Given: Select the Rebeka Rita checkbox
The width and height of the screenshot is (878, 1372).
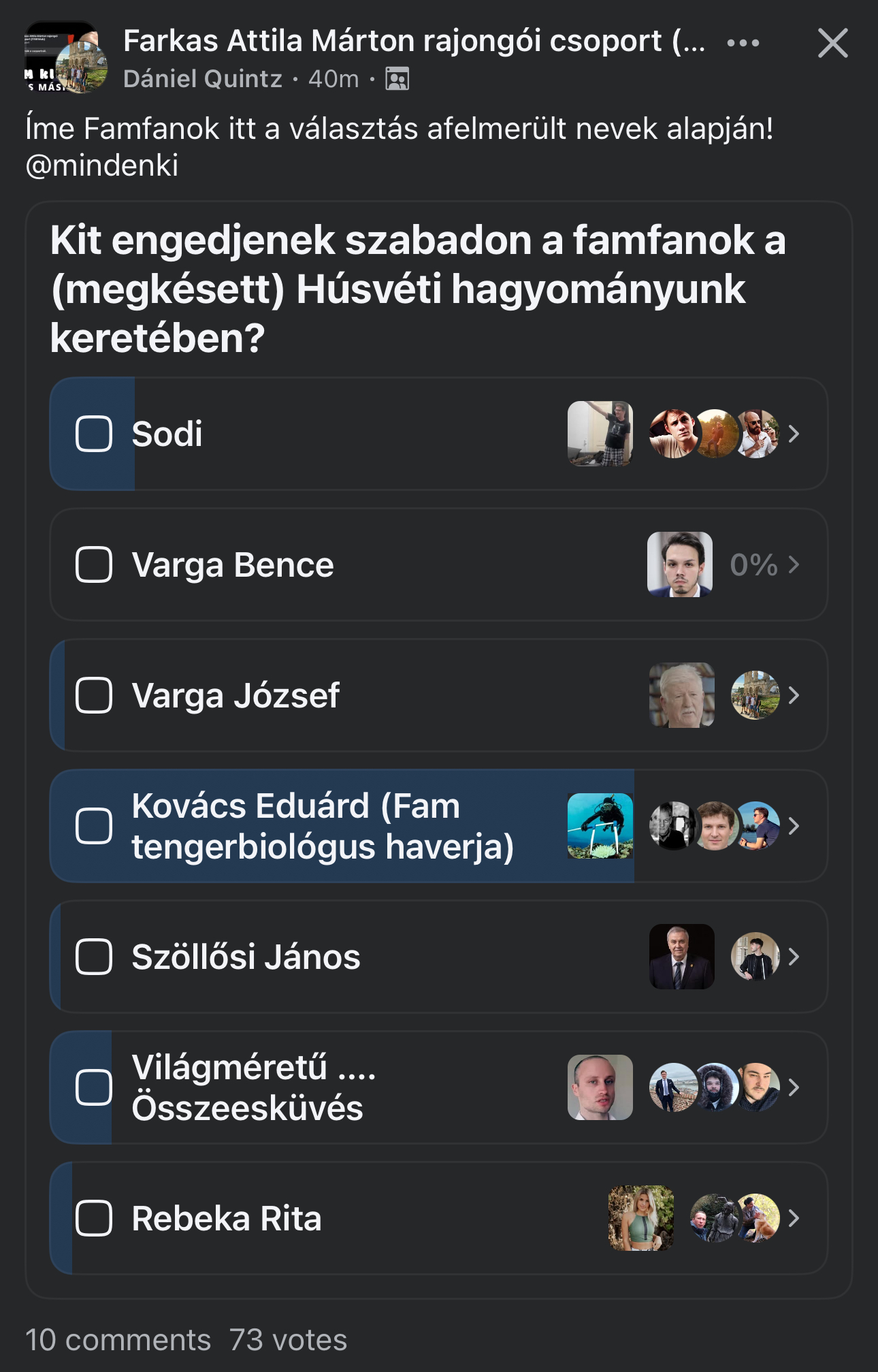Looking at the screenshot, I should 94,1218.
